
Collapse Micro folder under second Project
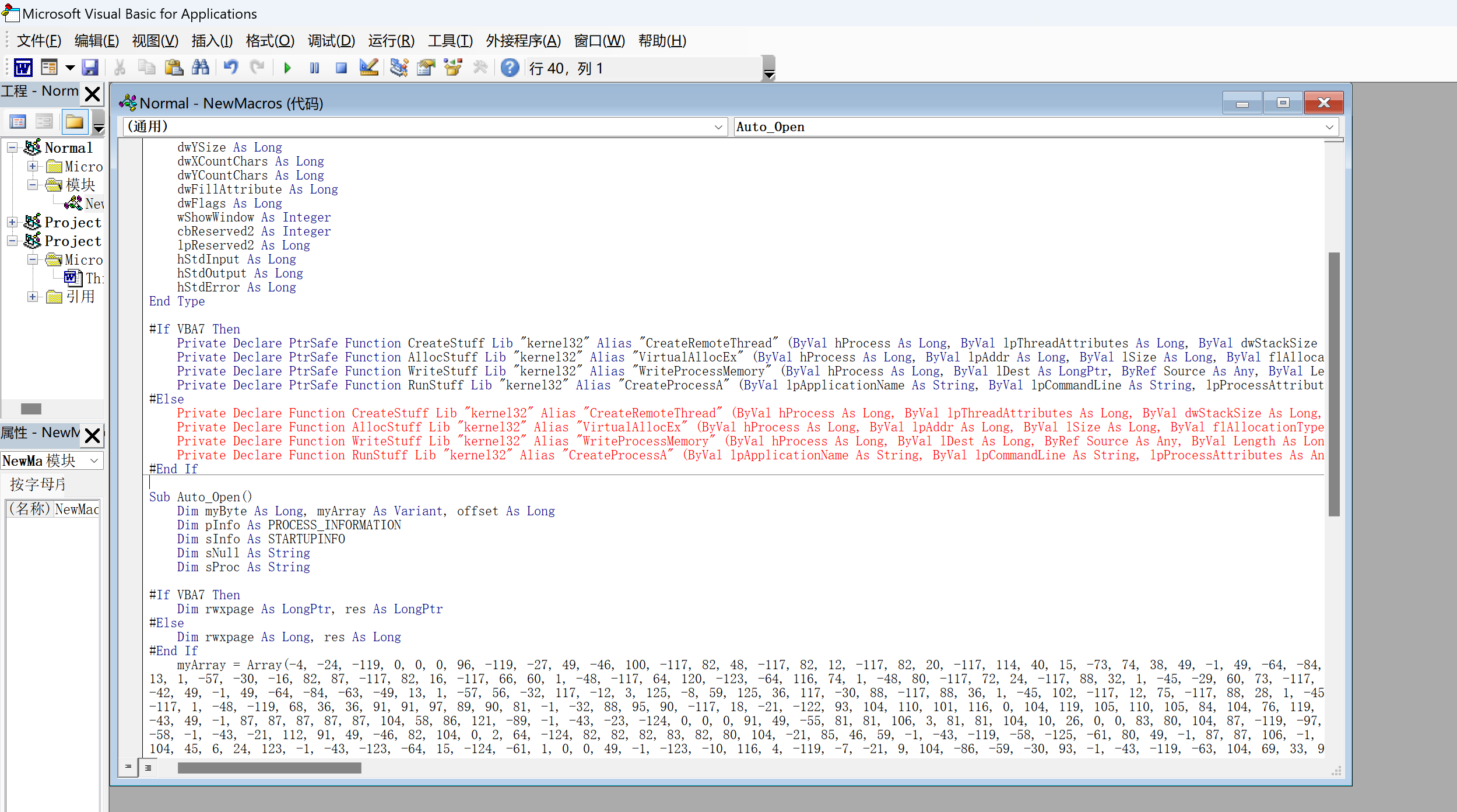coord(33,259)
